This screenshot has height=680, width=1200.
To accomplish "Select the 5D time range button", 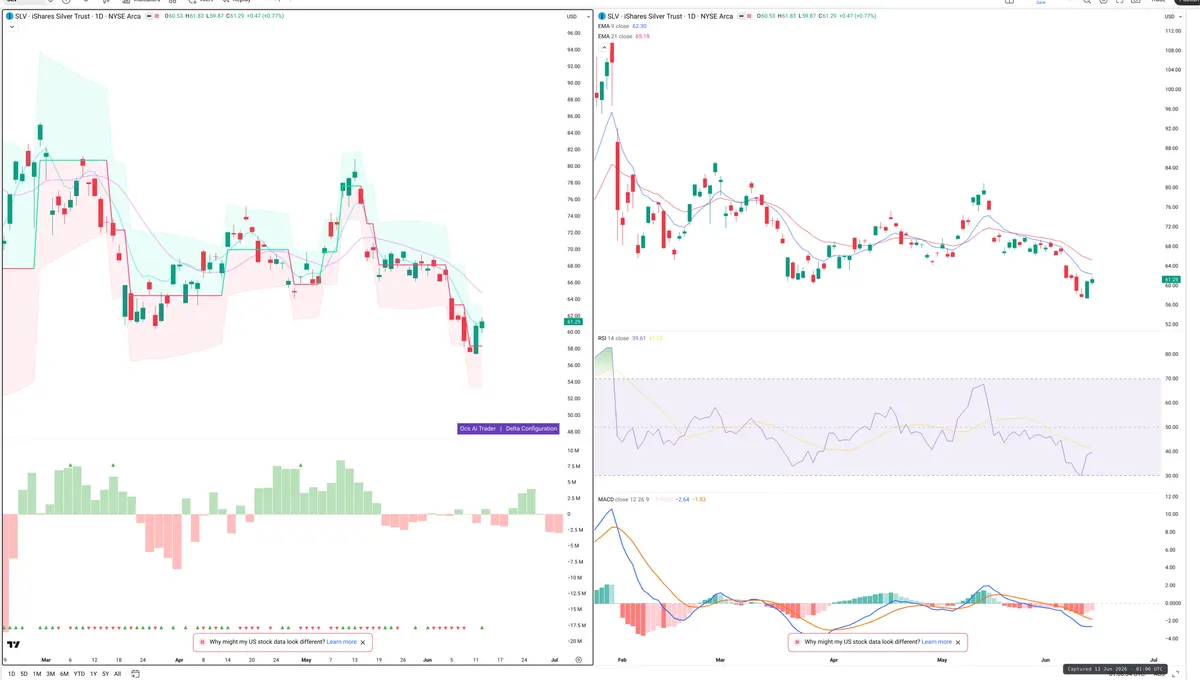I will pos(23,674).
